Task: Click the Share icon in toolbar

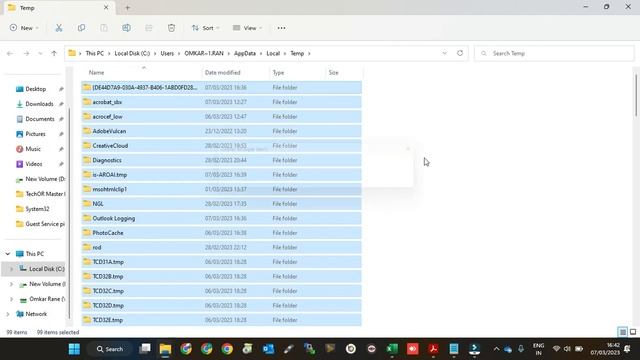Action: coord(149,28)
